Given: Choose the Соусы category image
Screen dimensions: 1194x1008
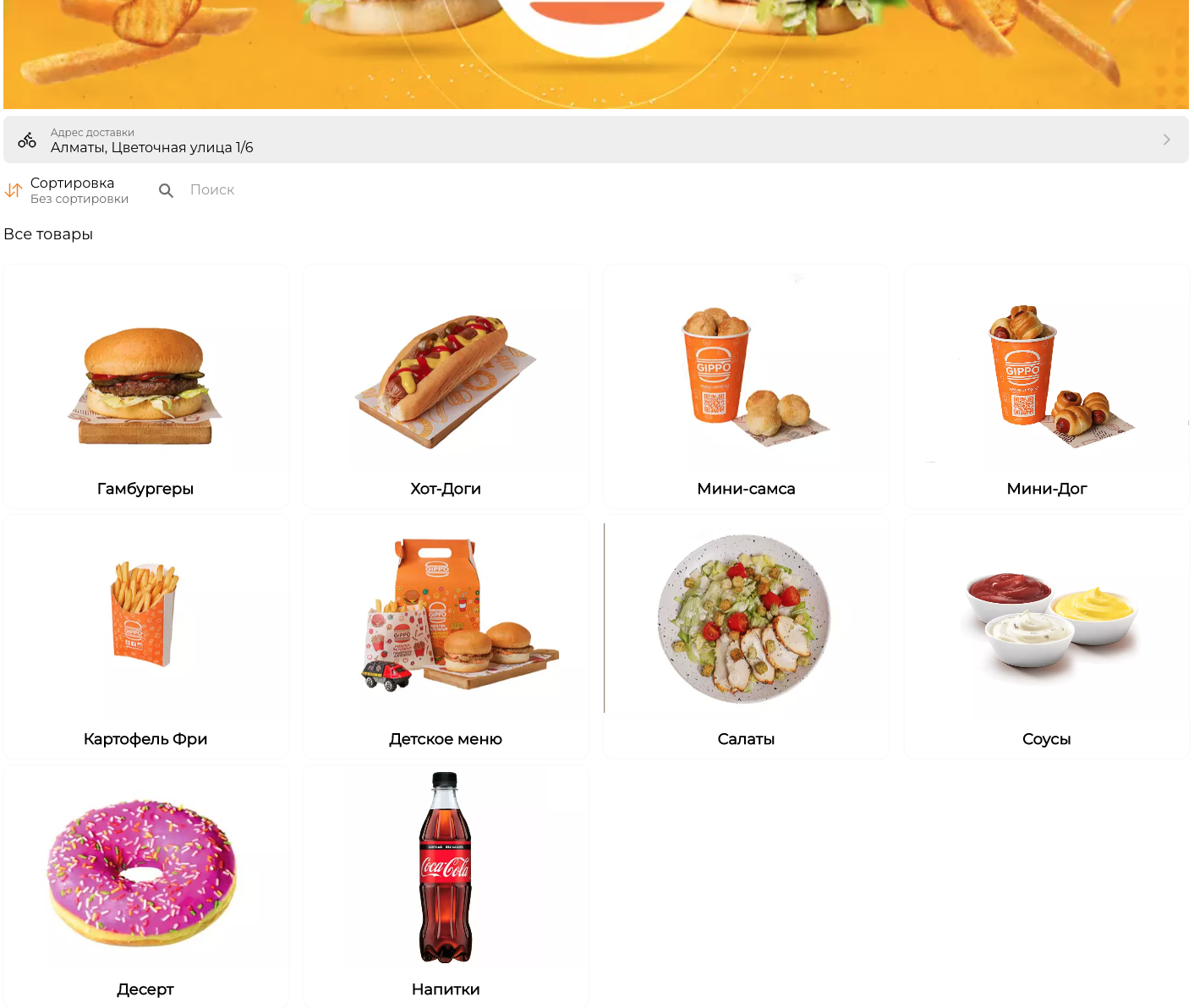Looking at the screenshot, I should point(1047,618).
